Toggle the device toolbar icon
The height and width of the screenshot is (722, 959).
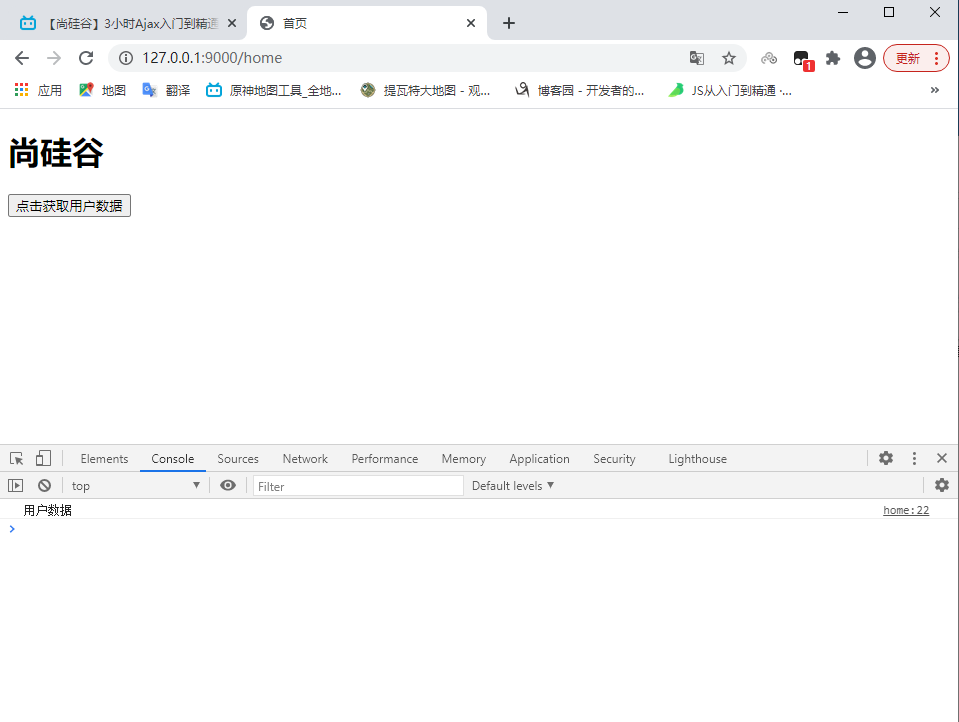click(43, 458)
